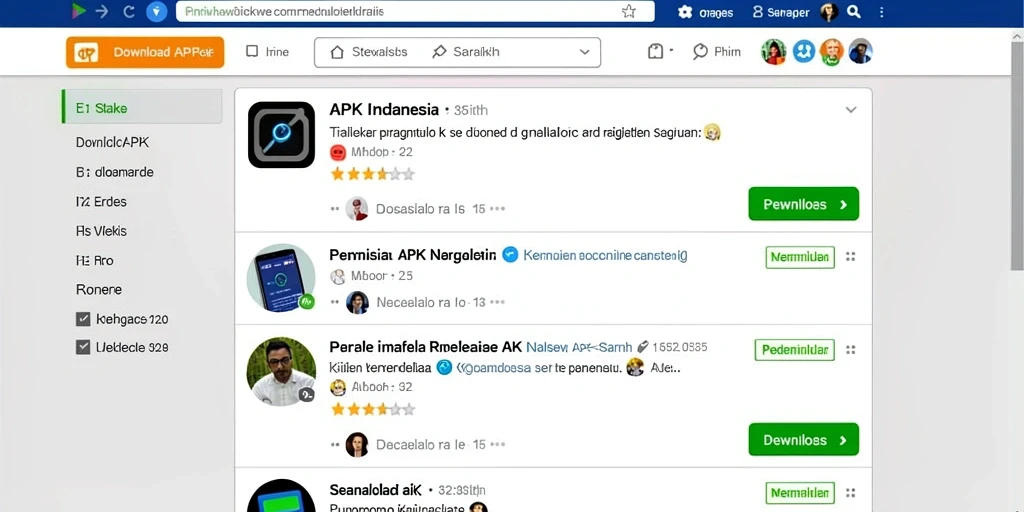Open B: dioamarde in the sidebar

coord(115,172)
